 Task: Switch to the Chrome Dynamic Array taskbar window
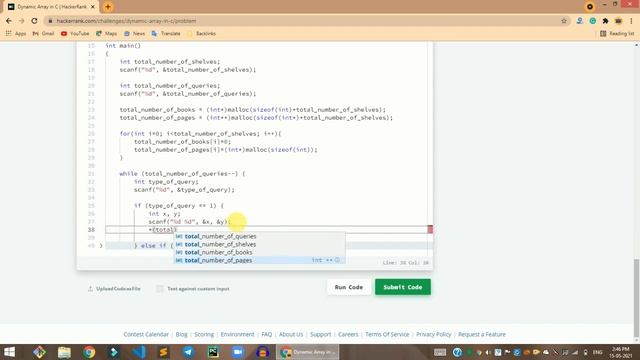308,352
